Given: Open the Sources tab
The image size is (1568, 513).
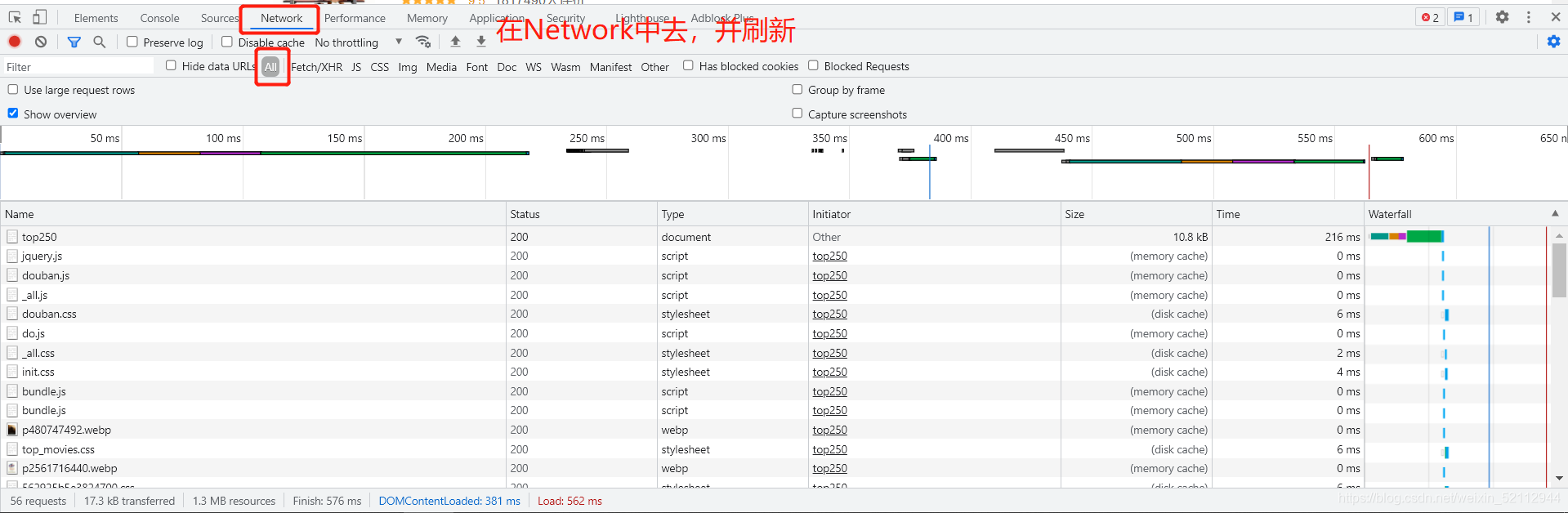Looking at the screenshot, I should click(x=219, y=18).
